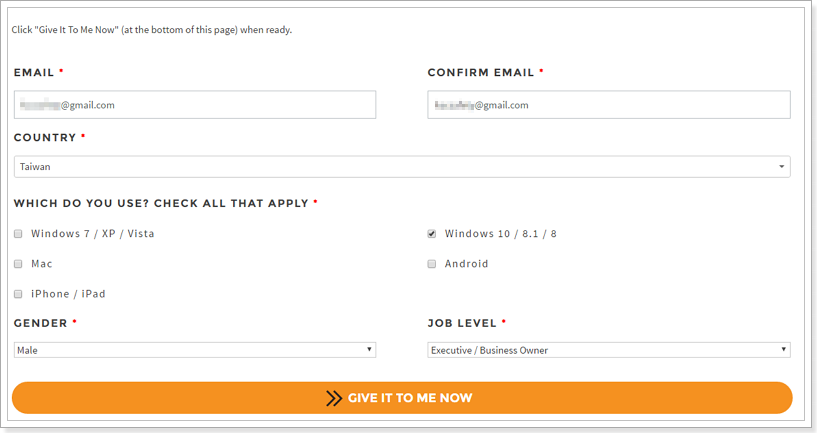Screen dimensions: 817x433
Task: Click into the Confirm Email field
Action: tap(608, 105)
